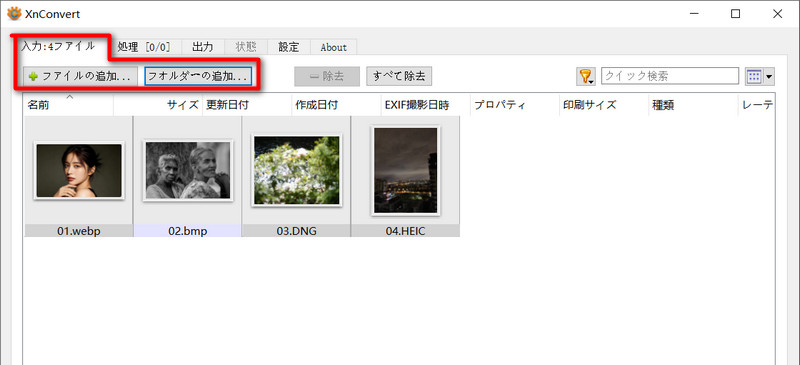Open the 処理 [0/0] tab
This screenshot has height=365, width=800.
[x=144, y=47]
